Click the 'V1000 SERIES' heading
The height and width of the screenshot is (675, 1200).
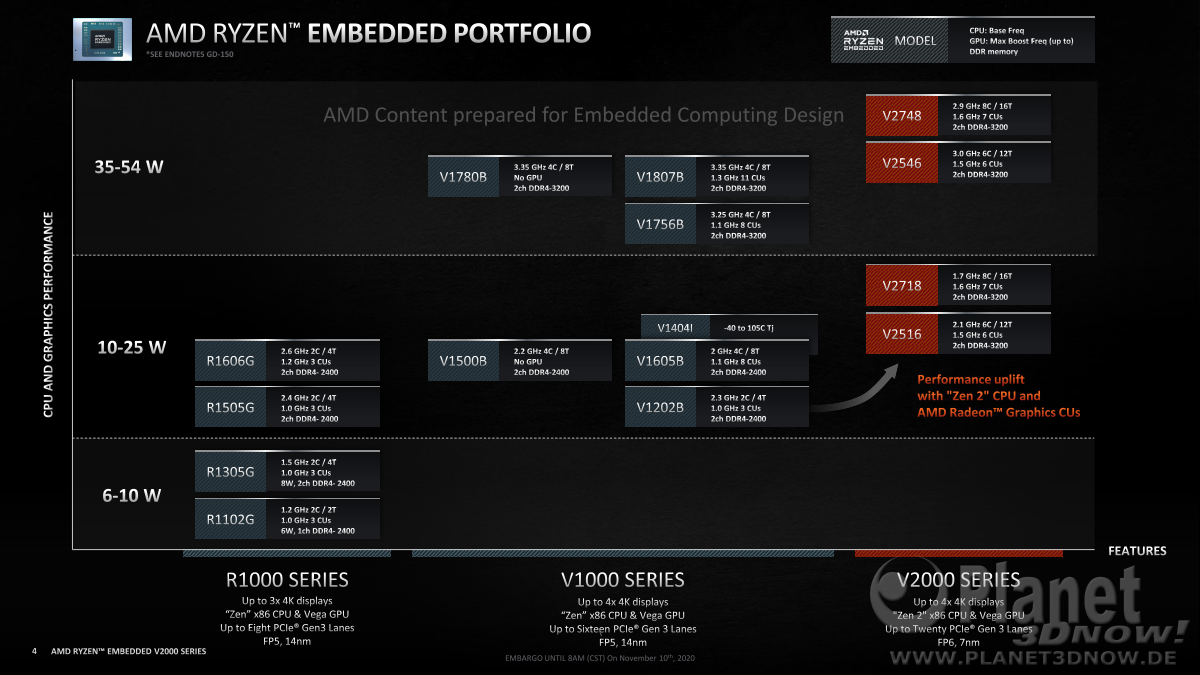coord(623,580)
